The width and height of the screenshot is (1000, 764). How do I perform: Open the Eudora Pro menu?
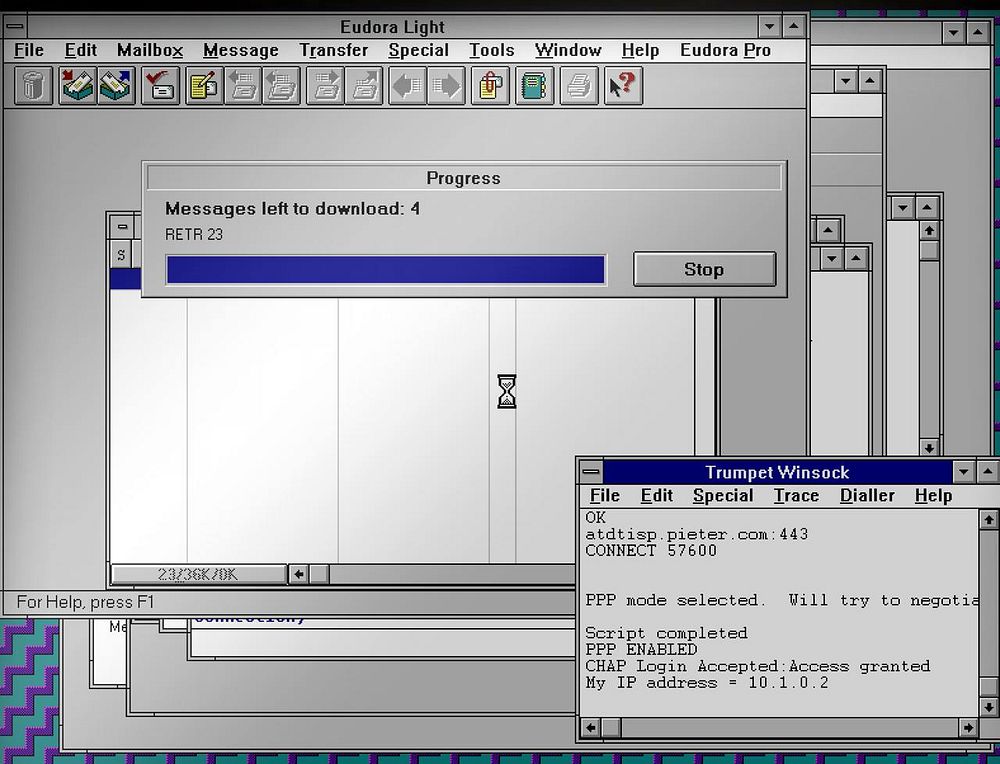click(x=725, y=50)
